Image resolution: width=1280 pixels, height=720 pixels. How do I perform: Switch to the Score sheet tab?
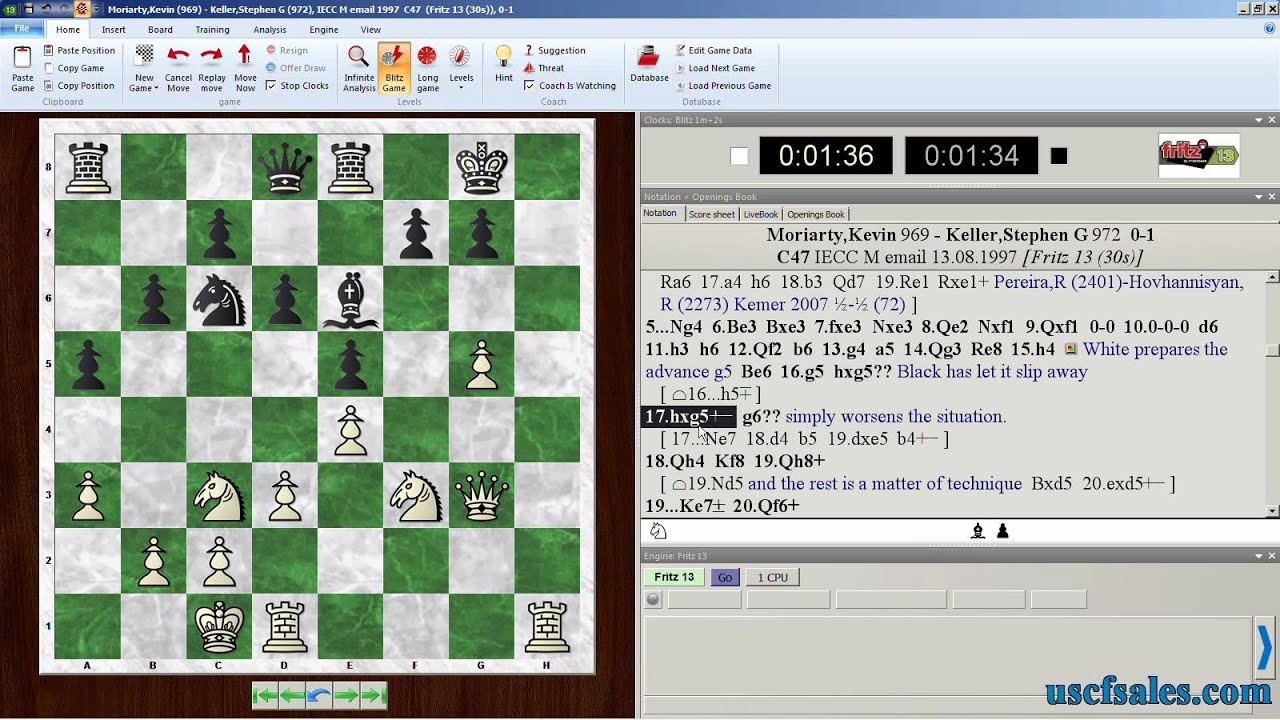coord(712,214)
